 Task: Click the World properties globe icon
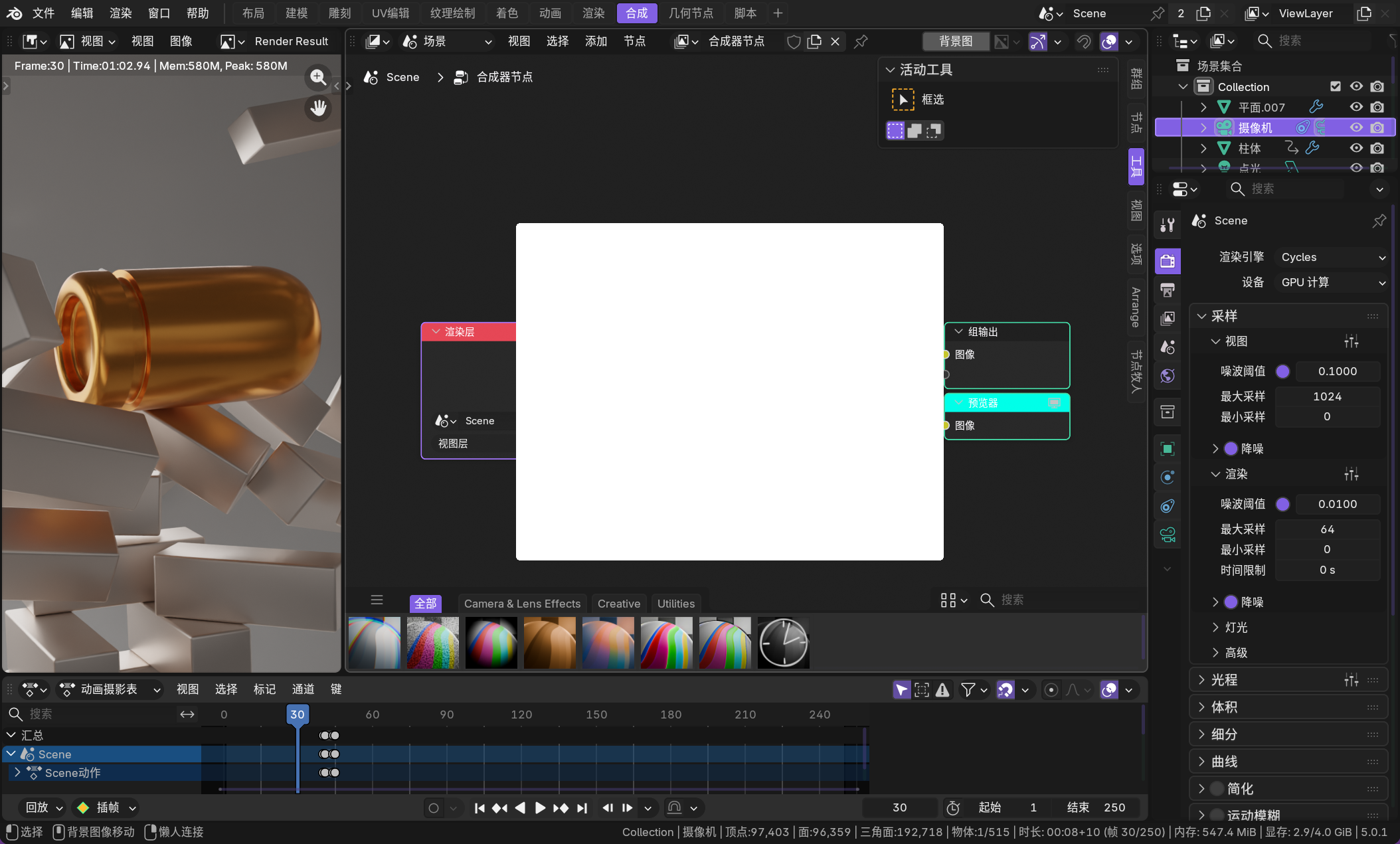tap(1168, 376)
